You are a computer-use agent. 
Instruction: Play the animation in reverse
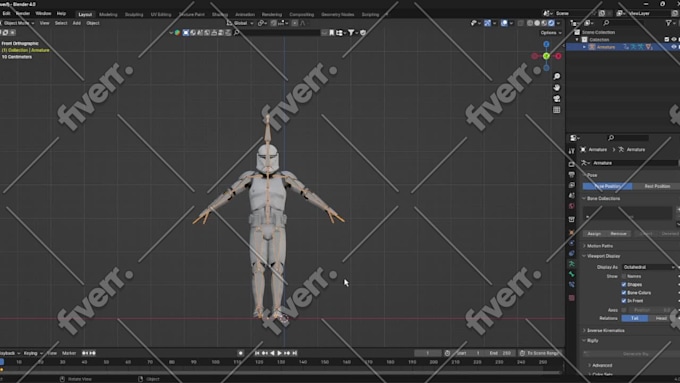(272, 353)
